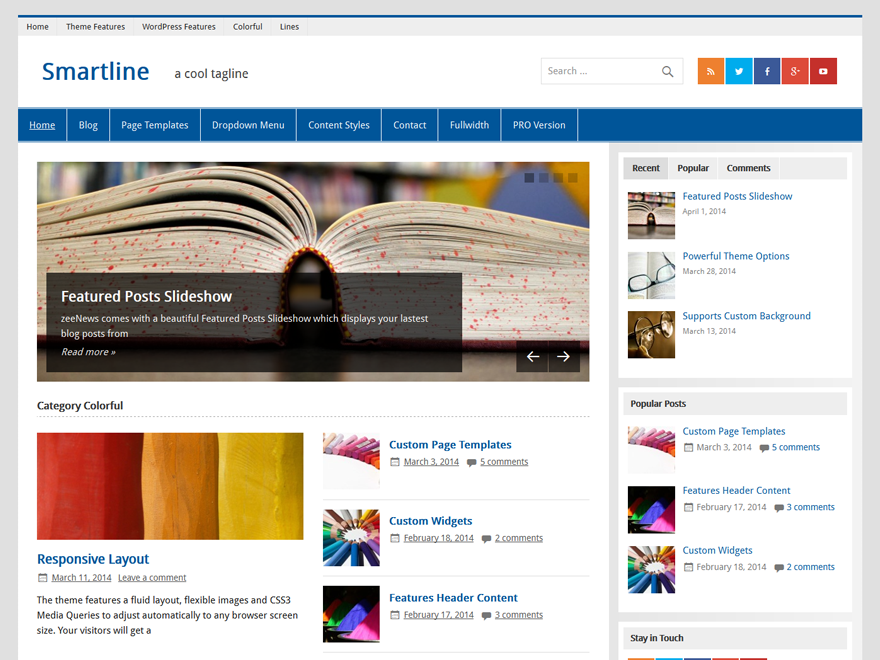
Task: Open Custom Widgets in Popular Posts sidebar
Action: point(717,551)
